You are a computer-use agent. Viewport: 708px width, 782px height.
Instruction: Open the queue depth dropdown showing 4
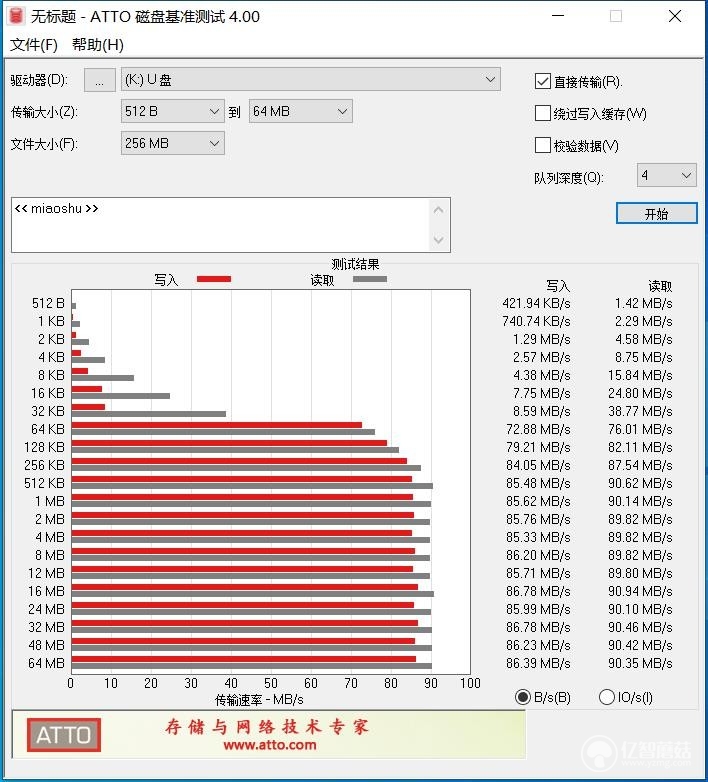(x=667, y=176)
